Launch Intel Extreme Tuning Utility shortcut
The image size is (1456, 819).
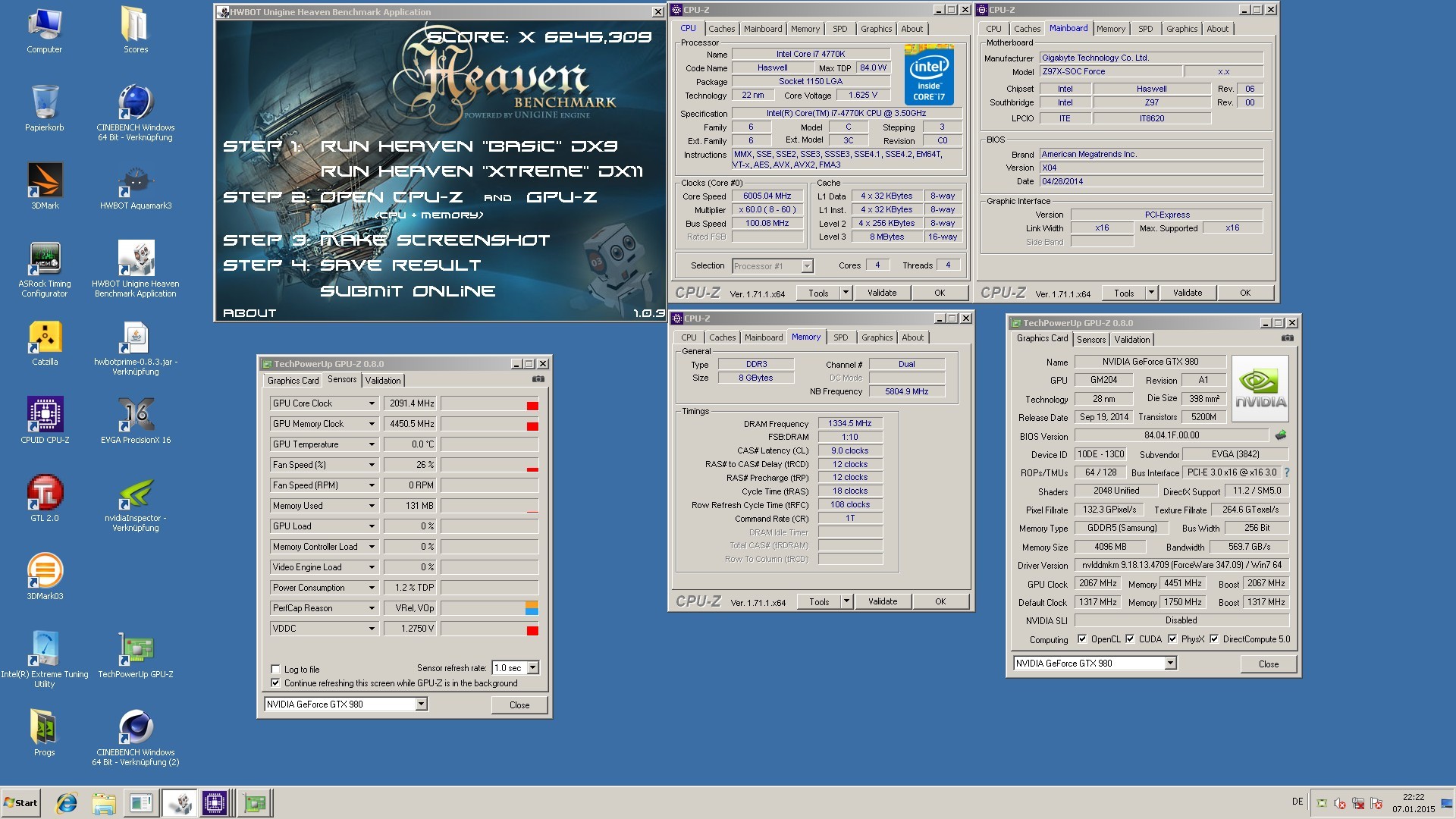tap(45, 660)
